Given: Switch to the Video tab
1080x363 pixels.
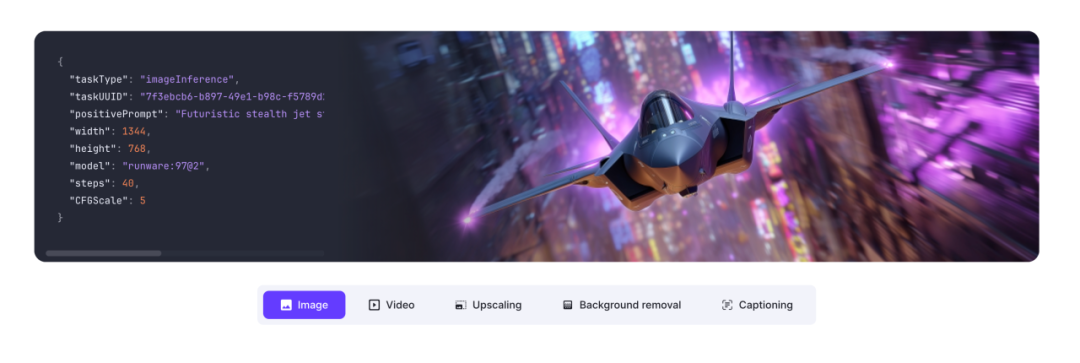Looking at the screenshot, I should point(391,305).
